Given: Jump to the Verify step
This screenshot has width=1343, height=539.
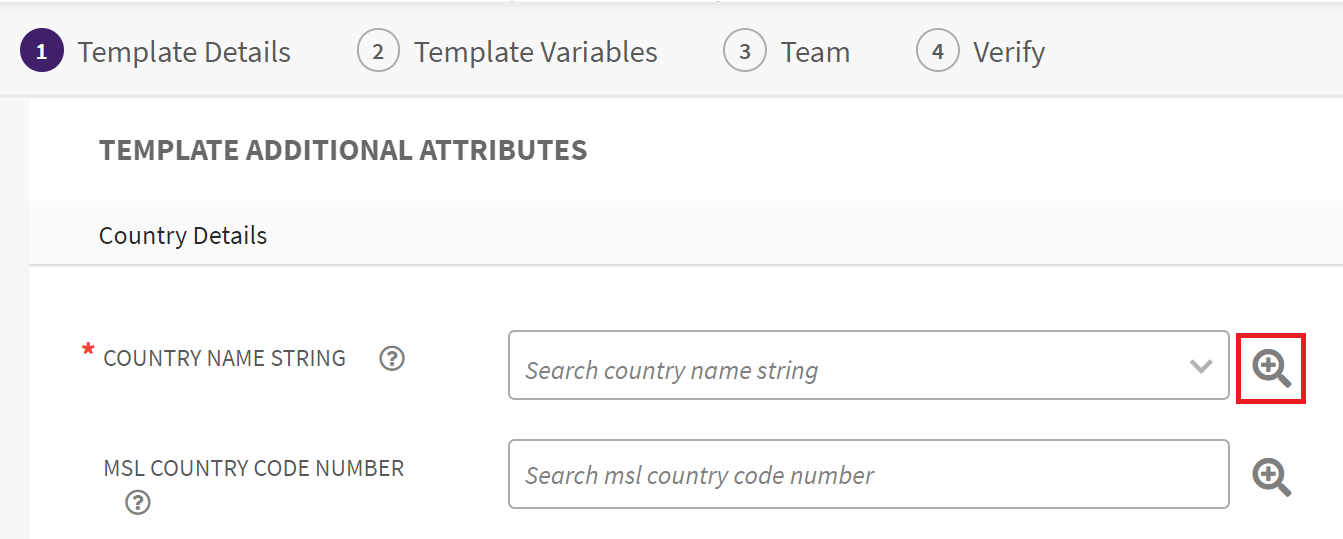Looking at the screenshot, I should [x=1008, y=52].
